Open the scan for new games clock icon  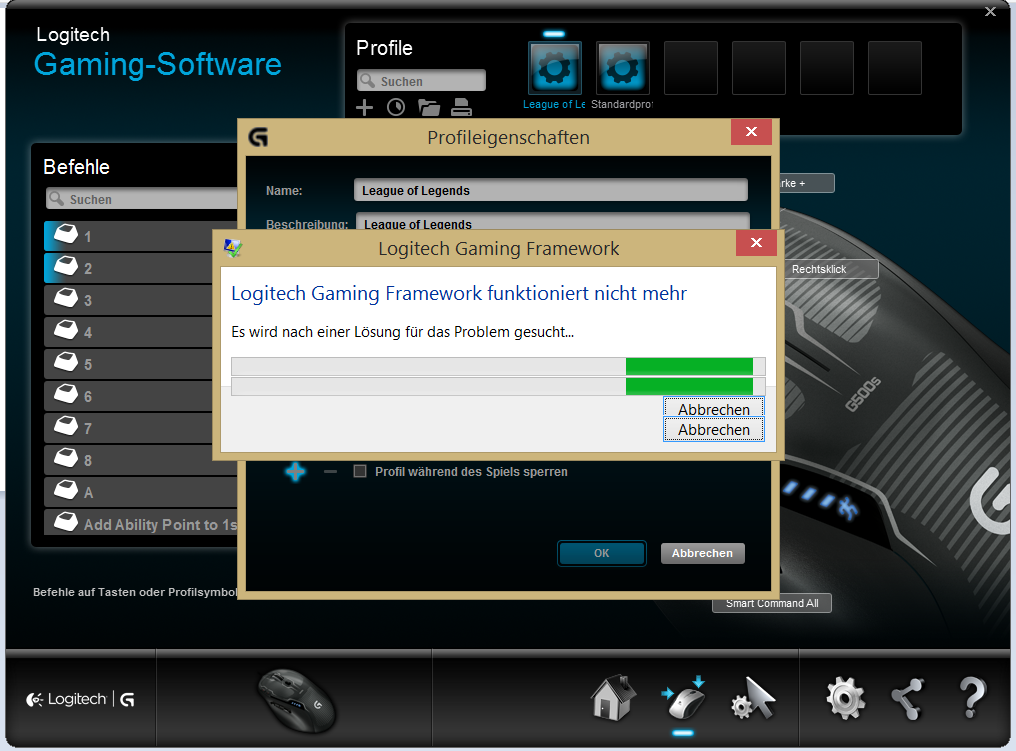coord(396,107)
